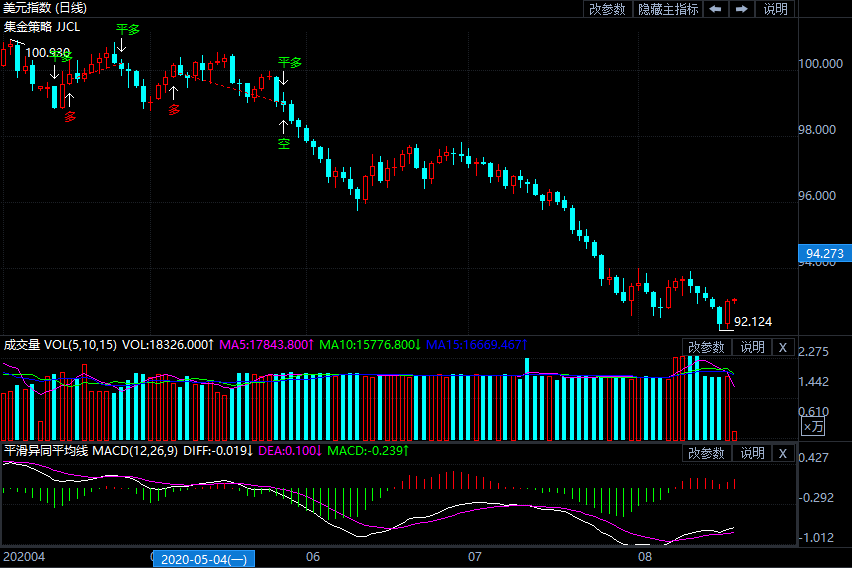This screenshot has width=852, height=568.
Task: Open 改参数 for the volume panel
Action: tap(706, 347)
